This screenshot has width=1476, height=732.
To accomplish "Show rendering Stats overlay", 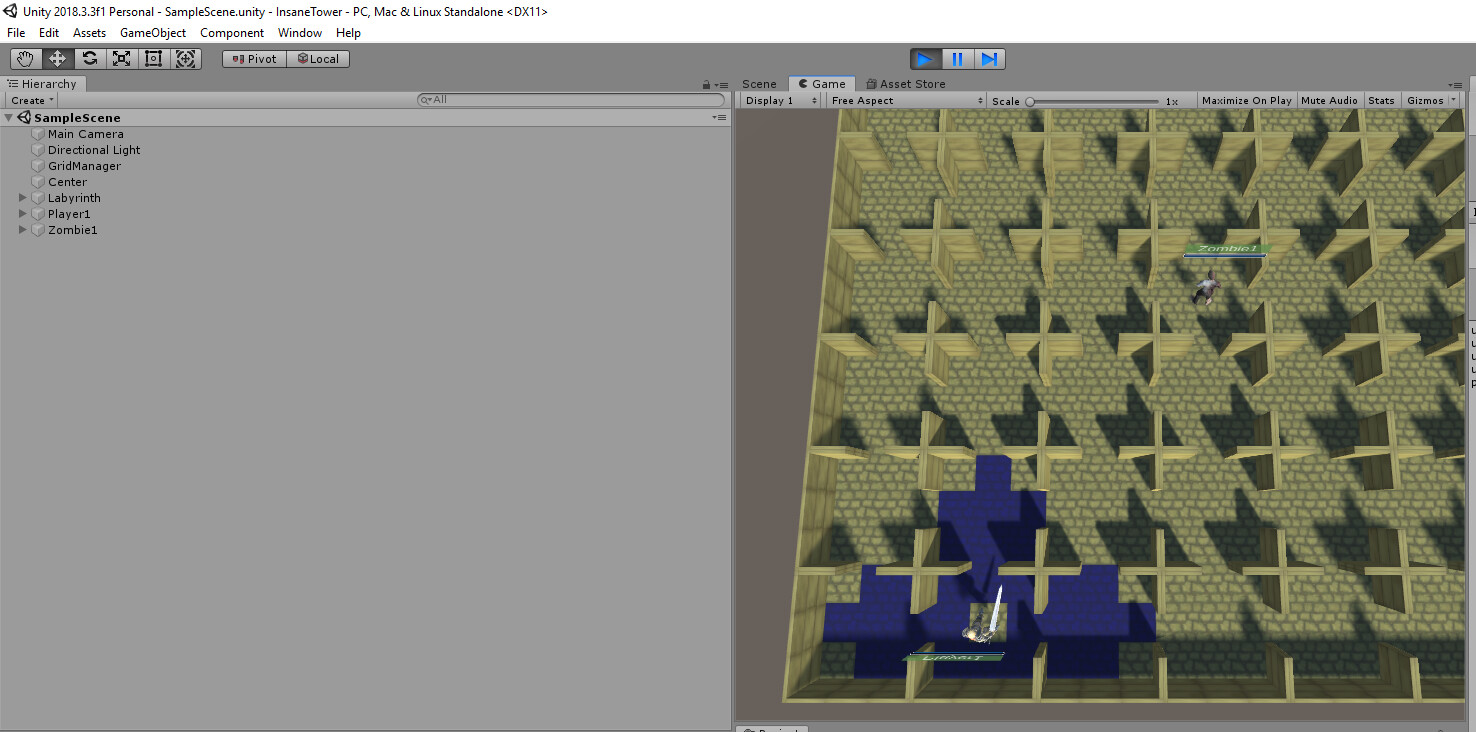I will point(1381,100).
